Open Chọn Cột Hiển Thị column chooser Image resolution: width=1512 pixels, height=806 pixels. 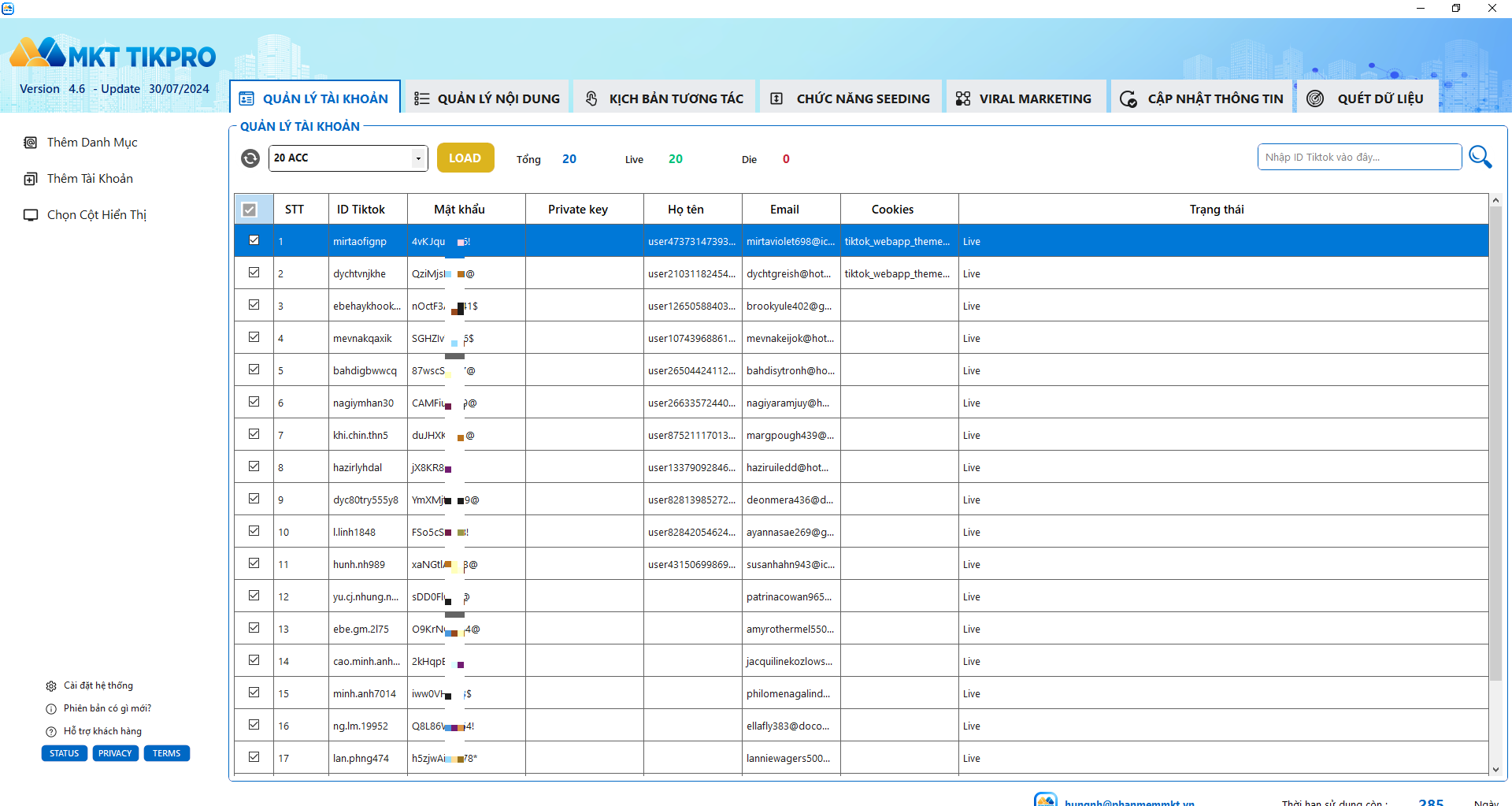coord(96,215)
